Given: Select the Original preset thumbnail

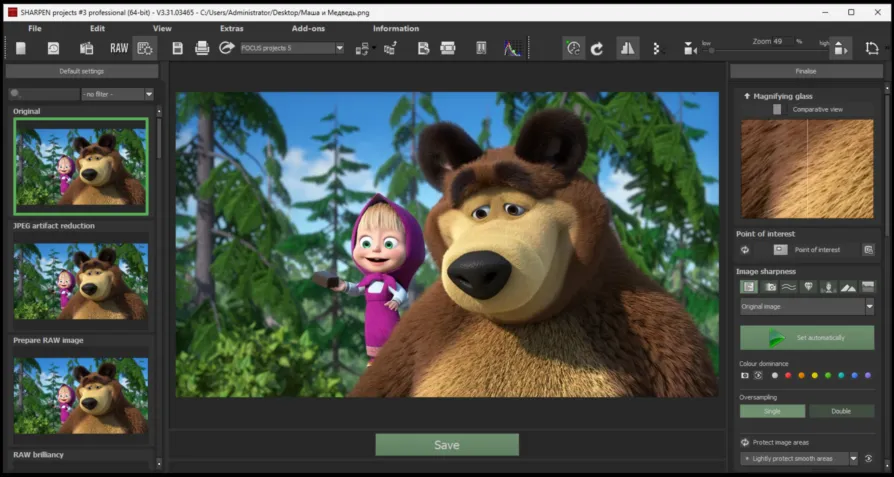Looking at the screenshot, I should [x=80, y=166].
